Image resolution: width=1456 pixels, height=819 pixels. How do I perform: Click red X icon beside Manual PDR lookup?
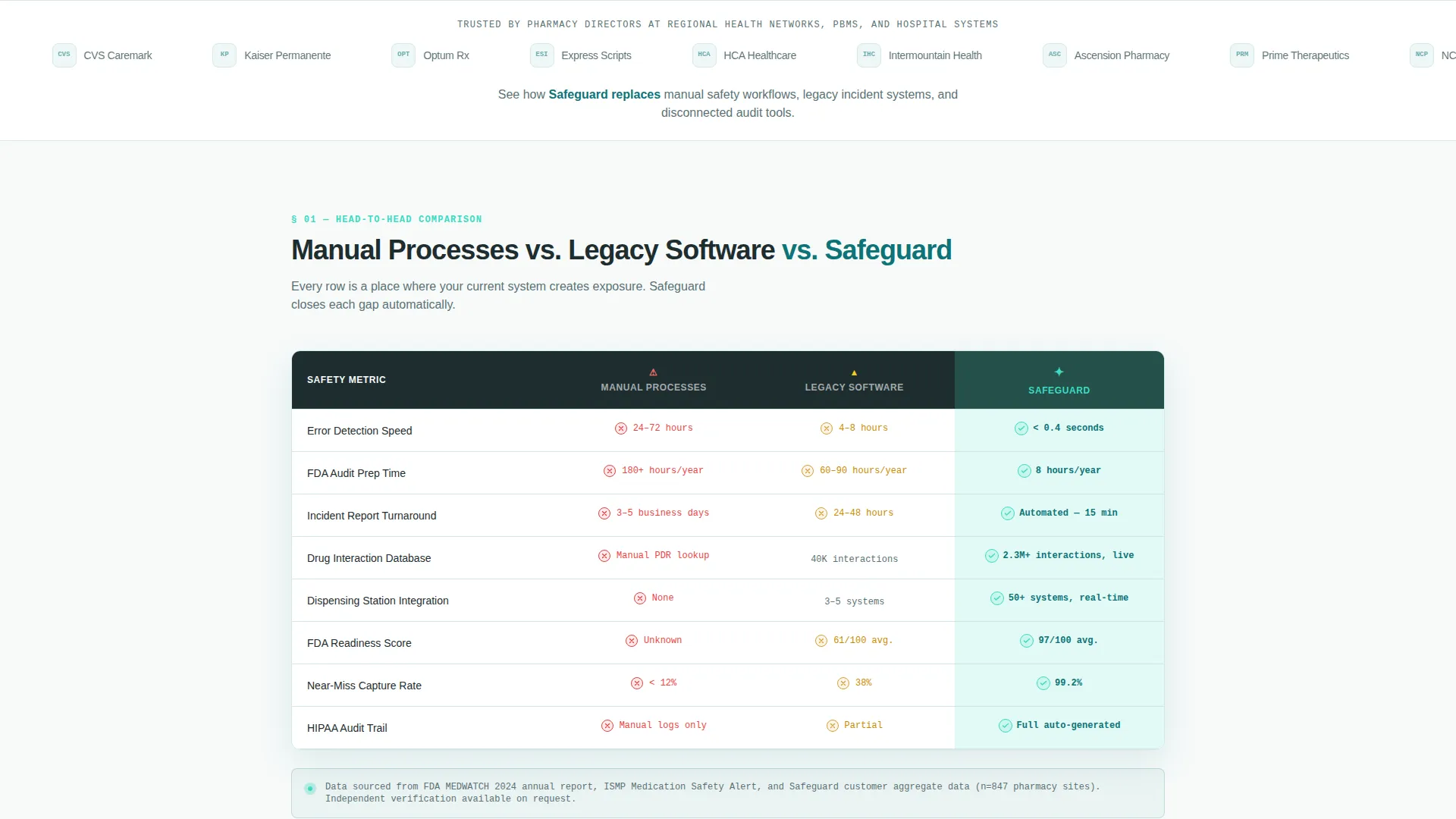point(604,556)
